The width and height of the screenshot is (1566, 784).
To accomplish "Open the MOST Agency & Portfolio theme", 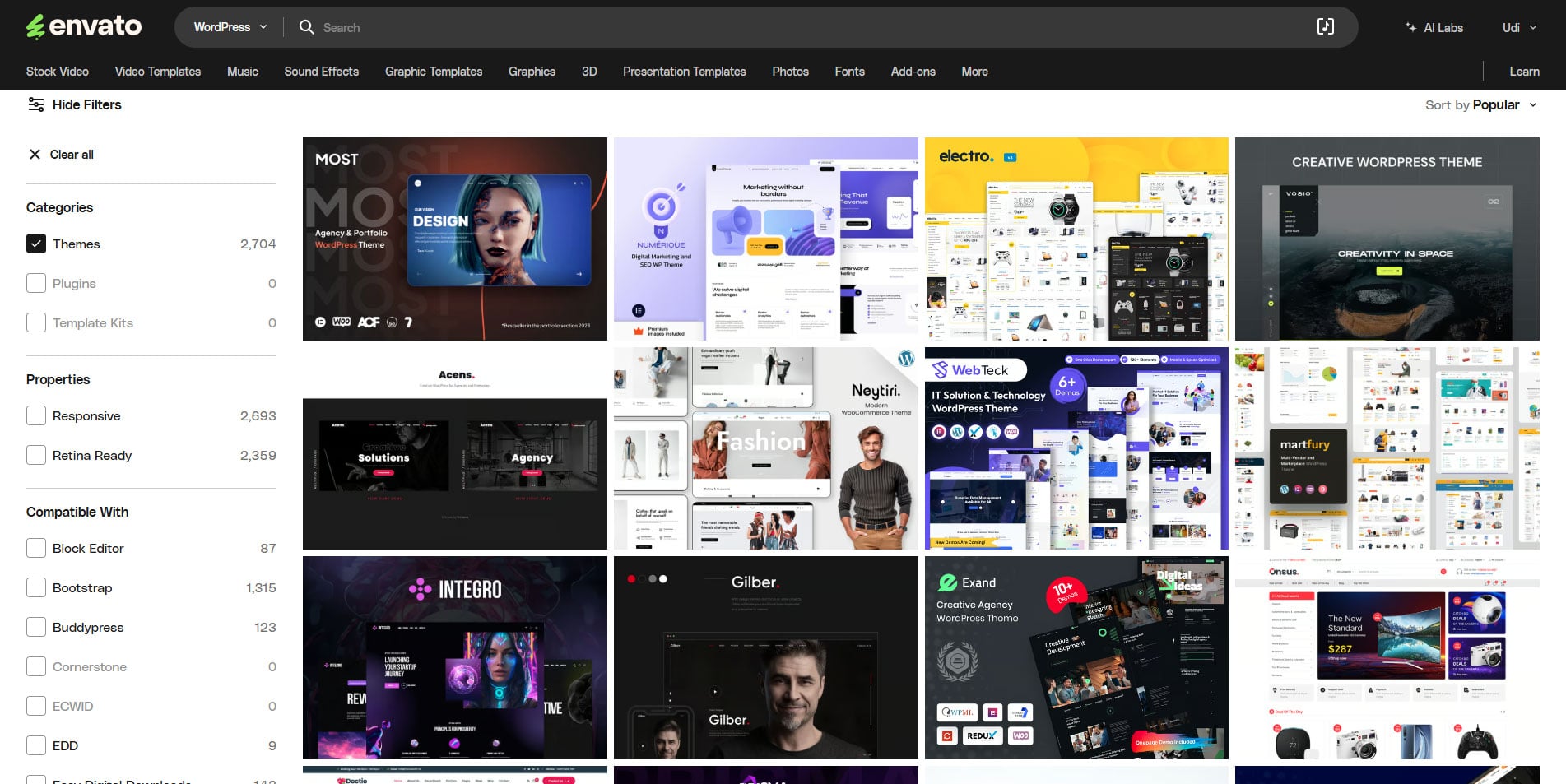I will tap(455, 239).
